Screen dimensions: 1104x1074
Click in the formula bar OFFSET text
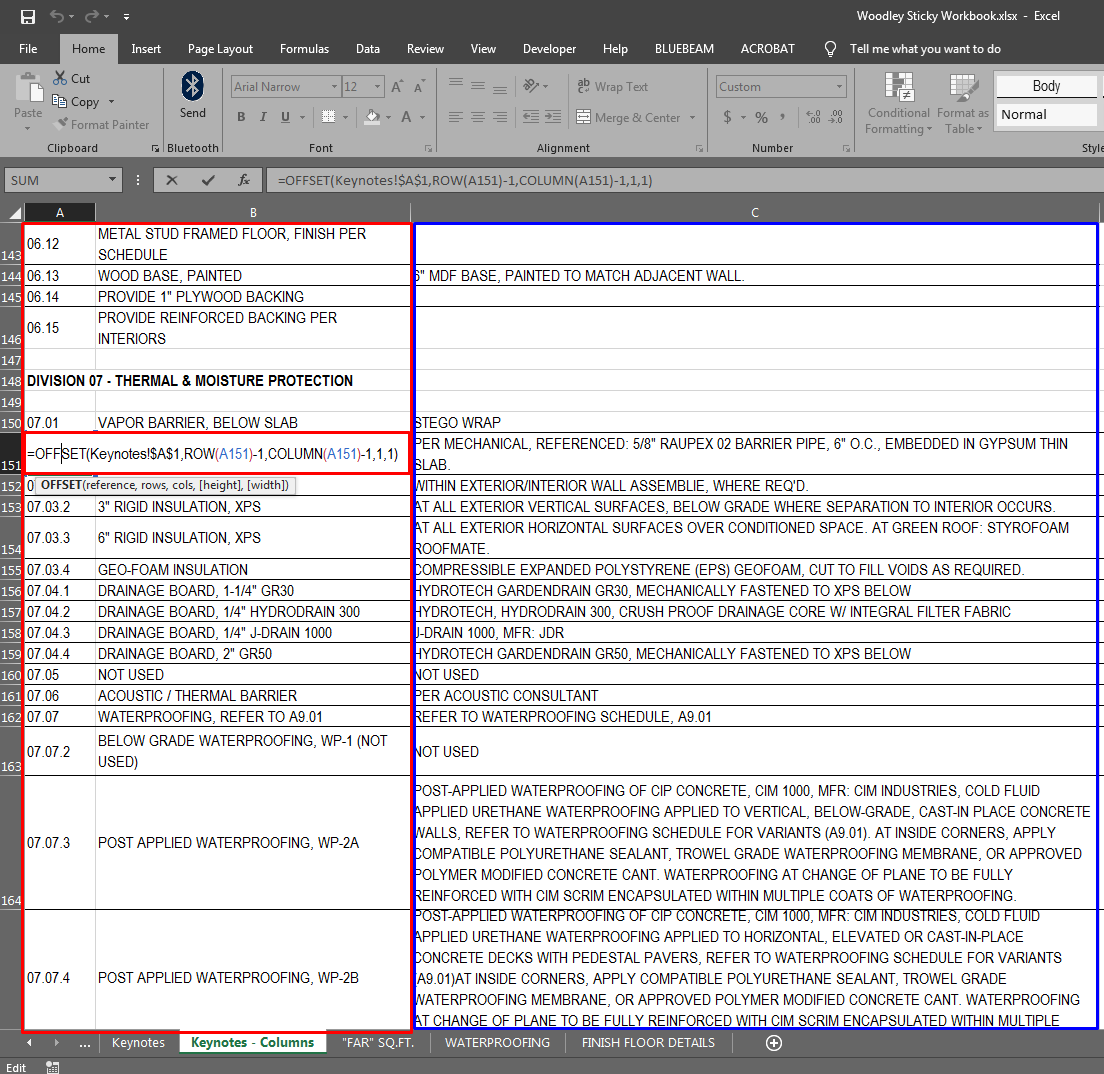(465, 180)
